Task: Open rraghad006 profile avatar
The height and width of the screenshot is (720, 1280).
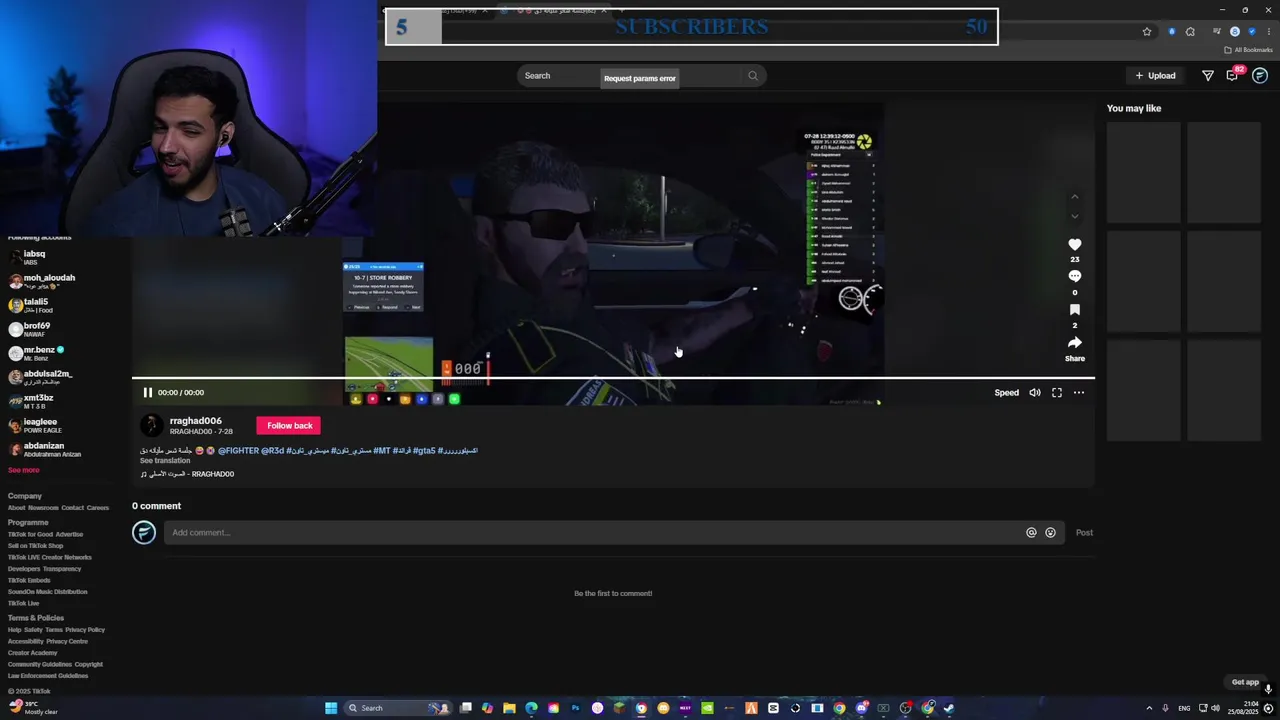Action: click(x=151, y=426)
